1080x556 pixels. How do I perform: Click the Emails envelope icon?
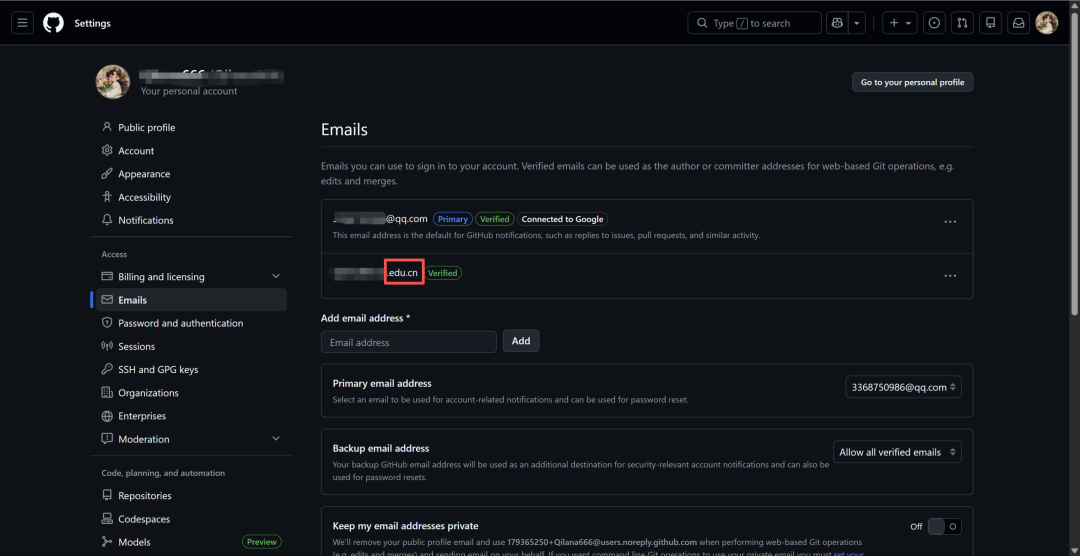pyautogui.click(x=107, y=300)
